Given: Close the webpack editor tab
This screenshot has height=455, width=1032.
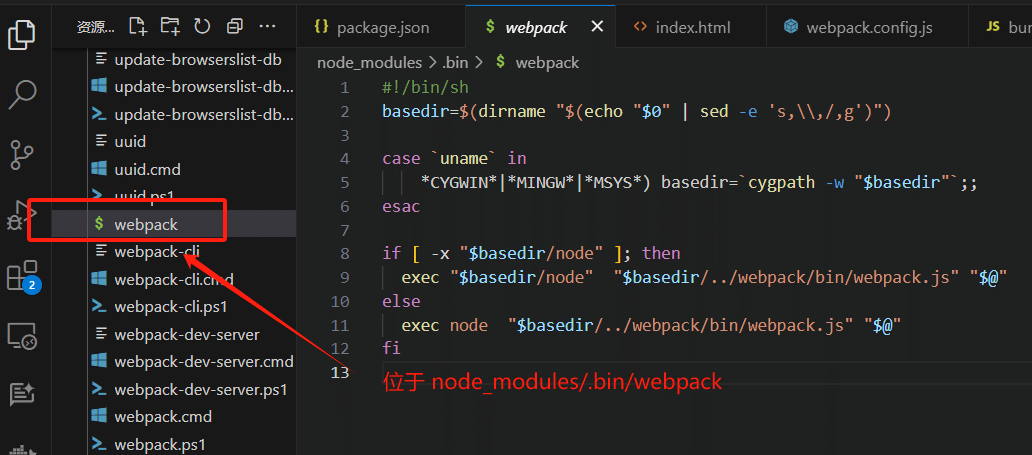Looking at the screenshot, I should tap(597, 26).
